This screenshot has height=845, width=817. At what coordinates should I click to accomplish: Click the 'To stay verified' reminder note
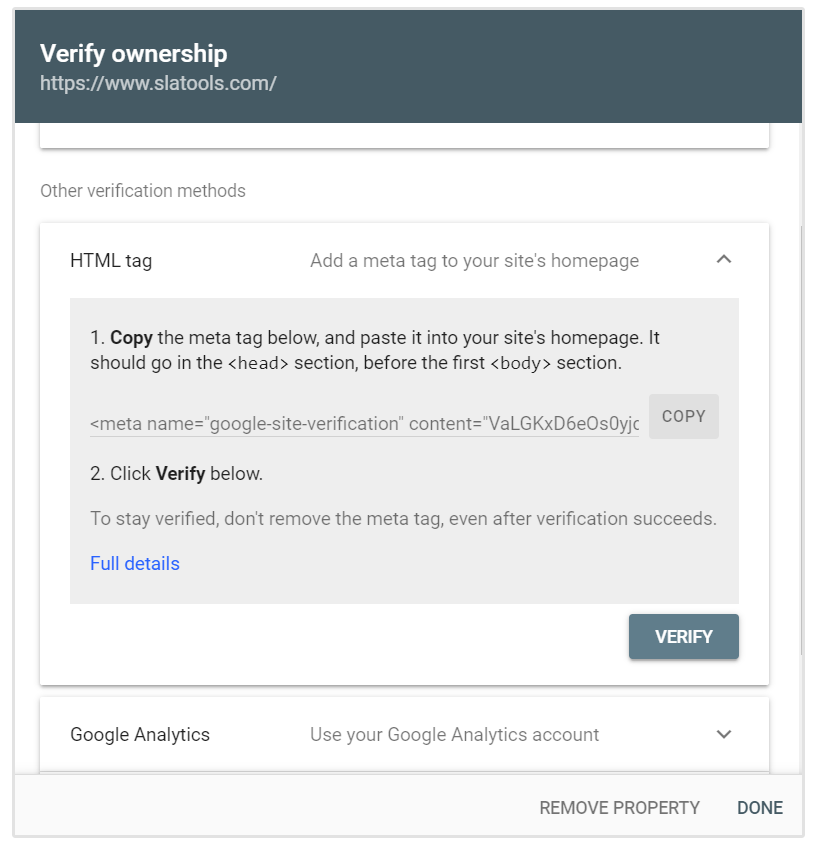[403, 519]
